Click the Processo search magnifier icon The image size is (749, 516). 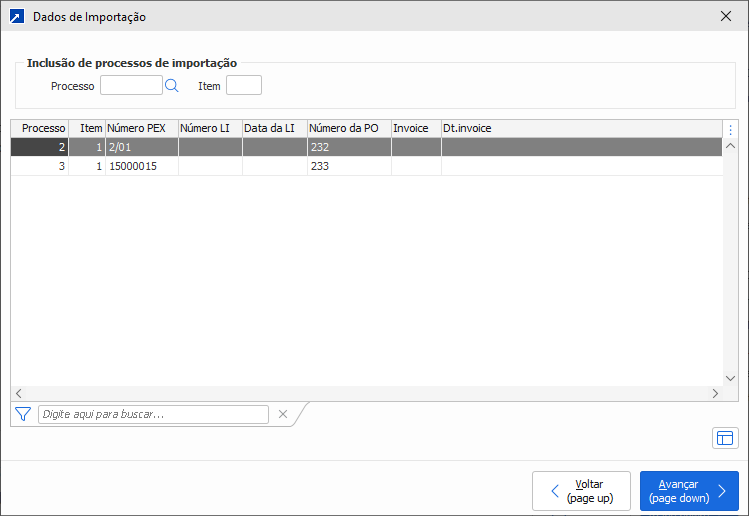pyautogui.click(x=171, y=86)
